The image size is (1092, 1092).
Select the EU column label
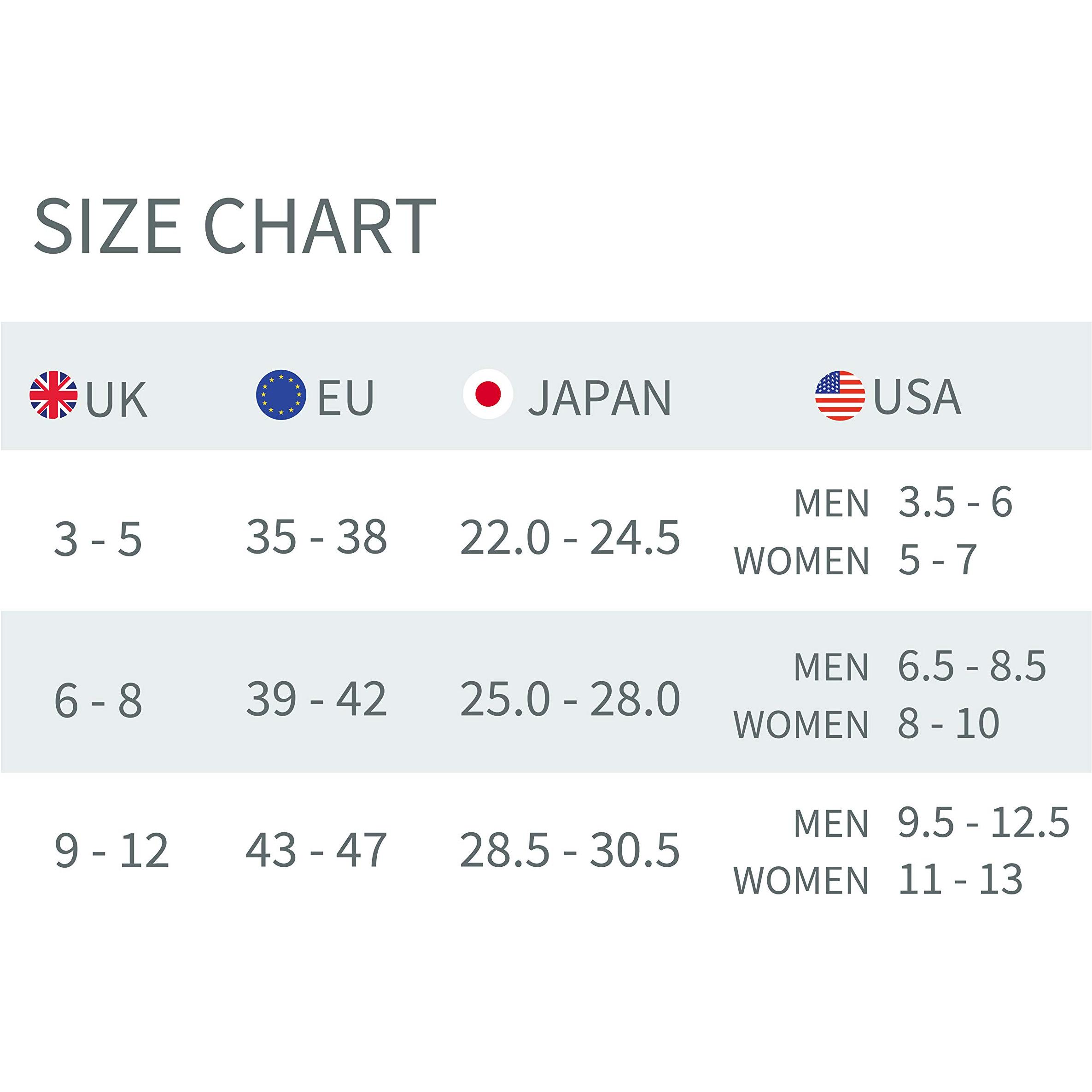click(346, 397)
